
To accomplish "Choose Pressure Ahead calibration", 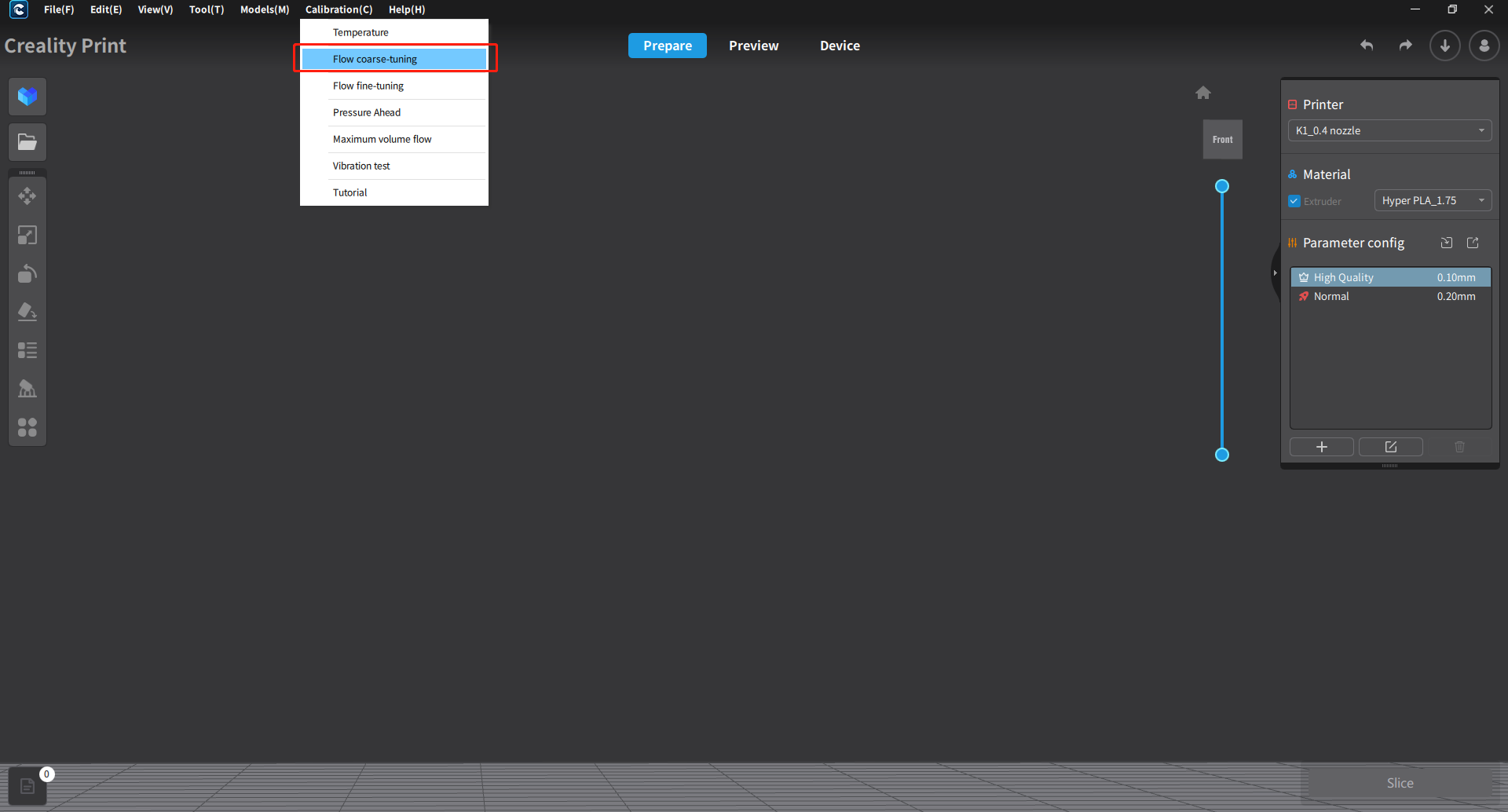I will click(394, 112).
